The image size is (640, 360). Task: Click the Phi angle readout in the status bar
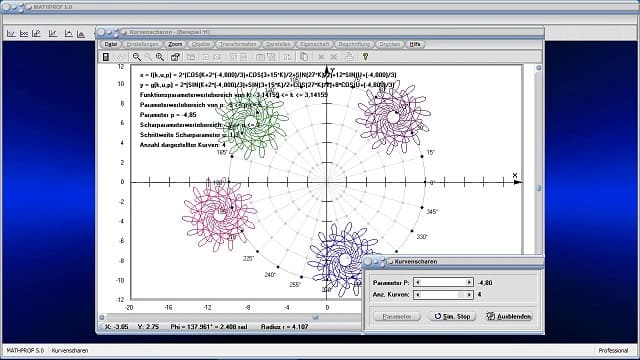[x=209, y=327]
